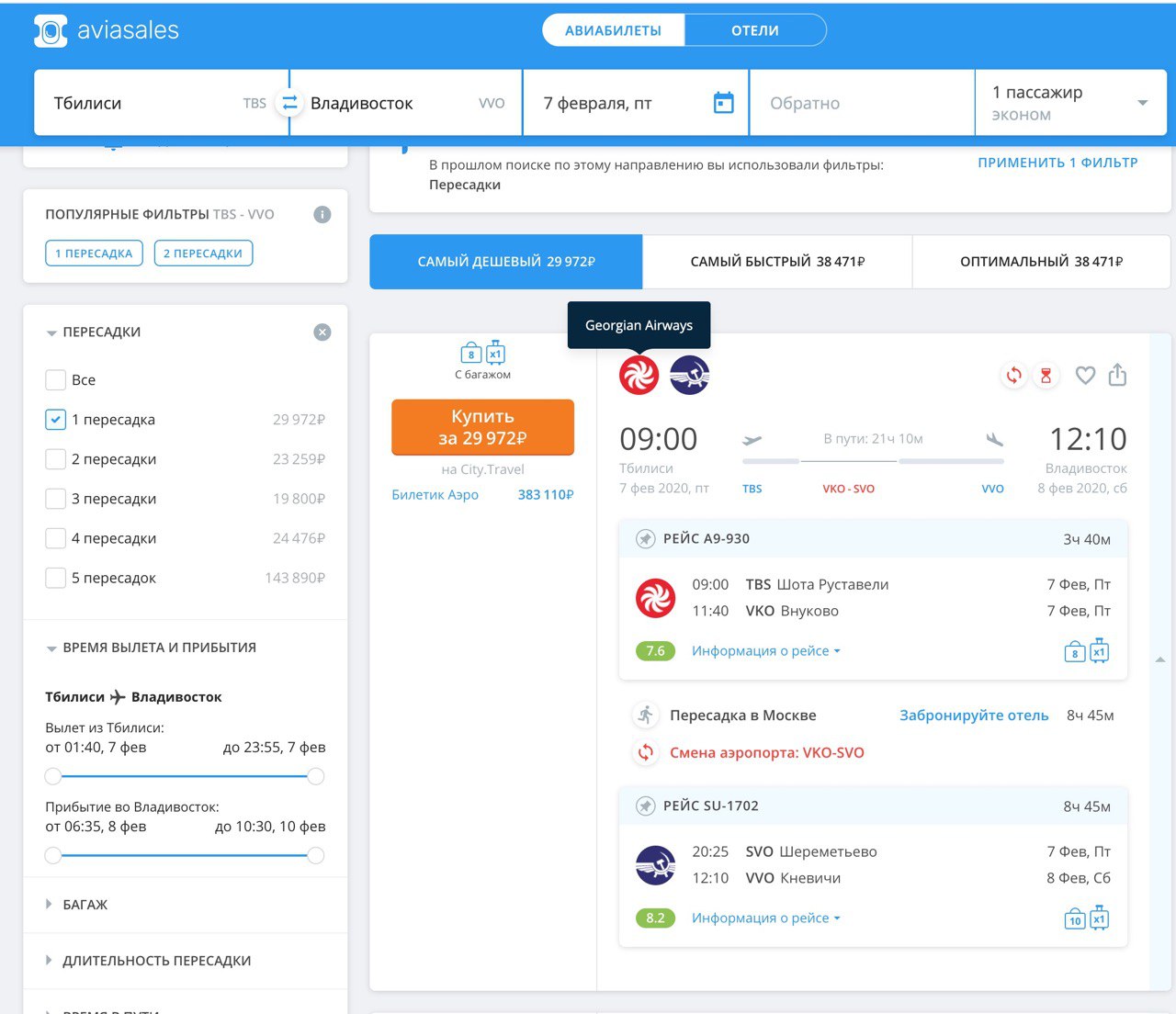Open Билетик Аэро offer for 383 110₽
Viewport: 1176px width, 1014px height.
(x=482, y=494)
